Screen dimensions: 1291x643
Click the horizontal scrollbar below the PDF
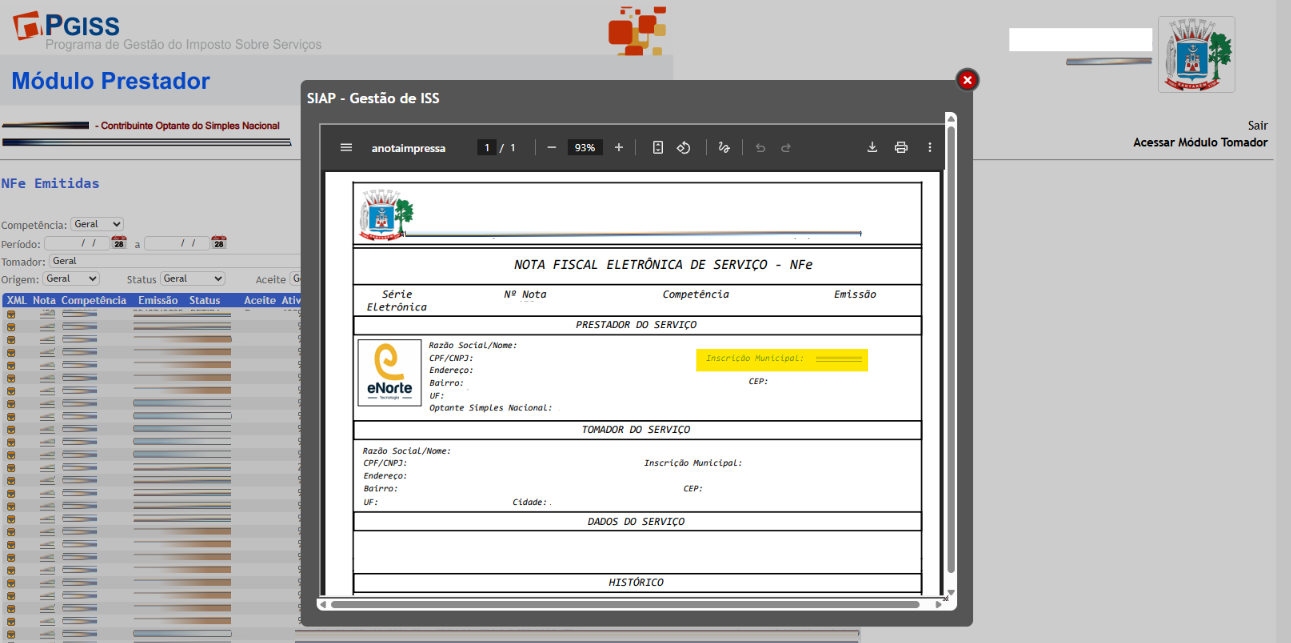point(625,604)
